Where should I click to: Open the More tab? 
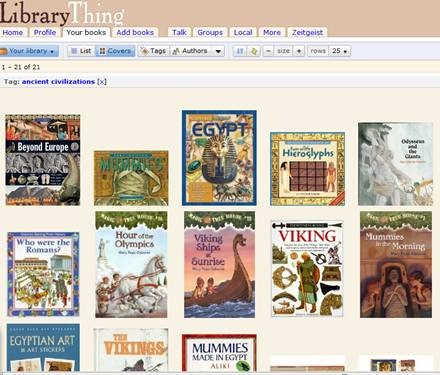pyautogui.click(x=272, y=32)
